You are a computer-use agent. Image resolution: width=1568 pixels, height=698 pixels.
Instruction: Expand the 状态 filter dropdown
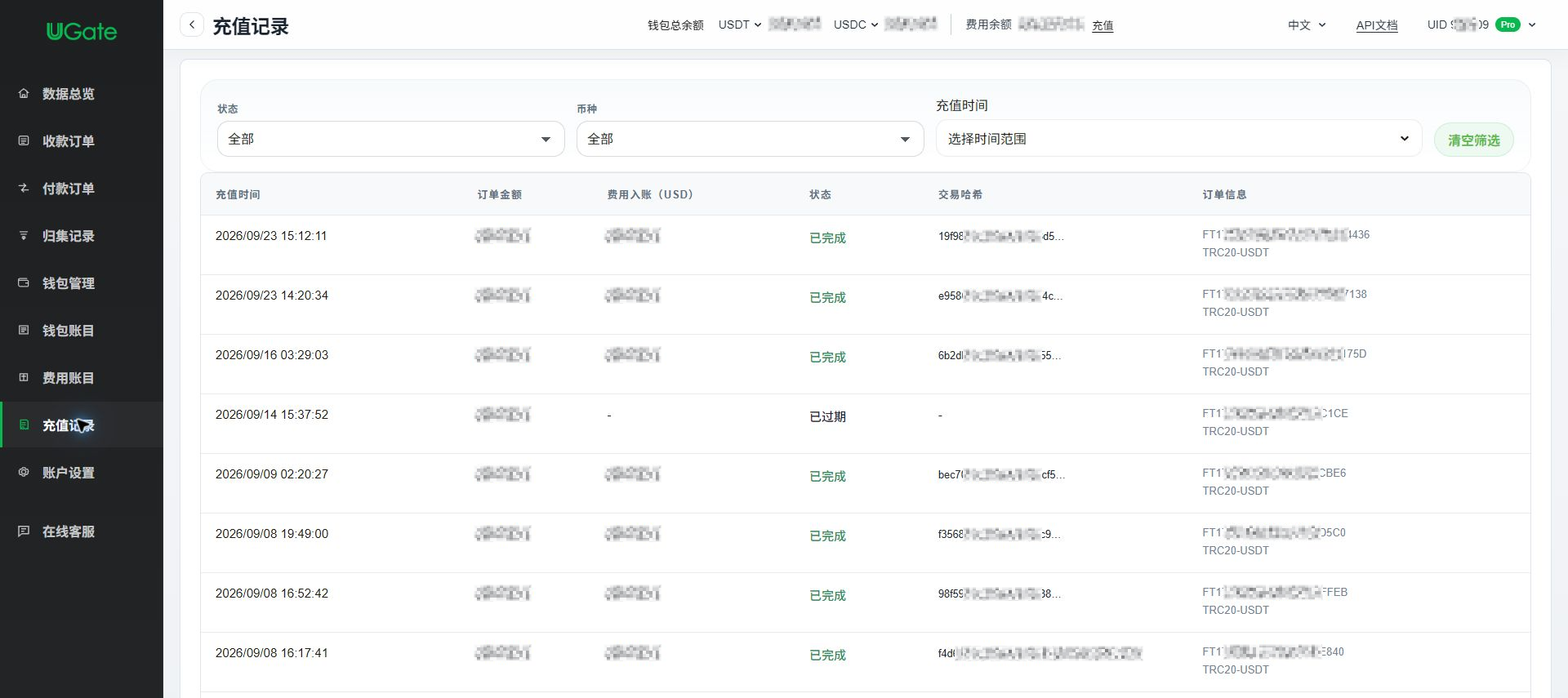[390, 139]
